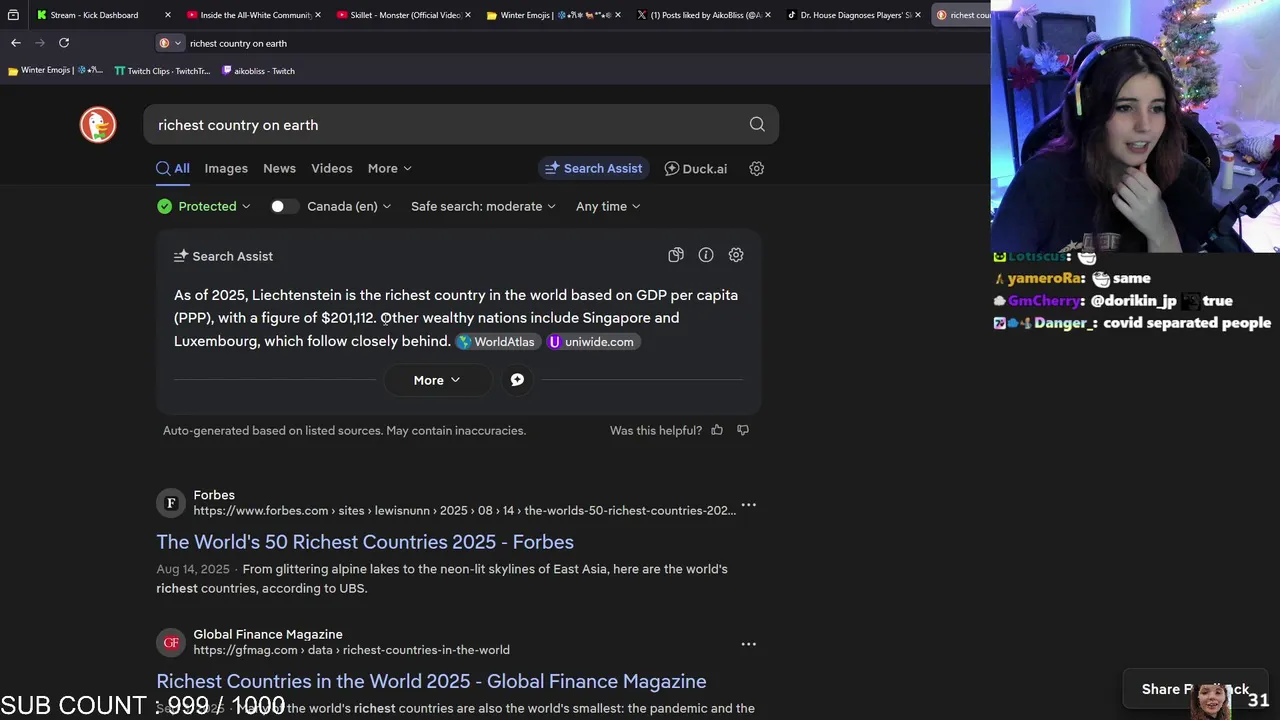Open the Any time filter dropdown
Image resolution: width=1280 pixels, height=720 pixels.
608,206
